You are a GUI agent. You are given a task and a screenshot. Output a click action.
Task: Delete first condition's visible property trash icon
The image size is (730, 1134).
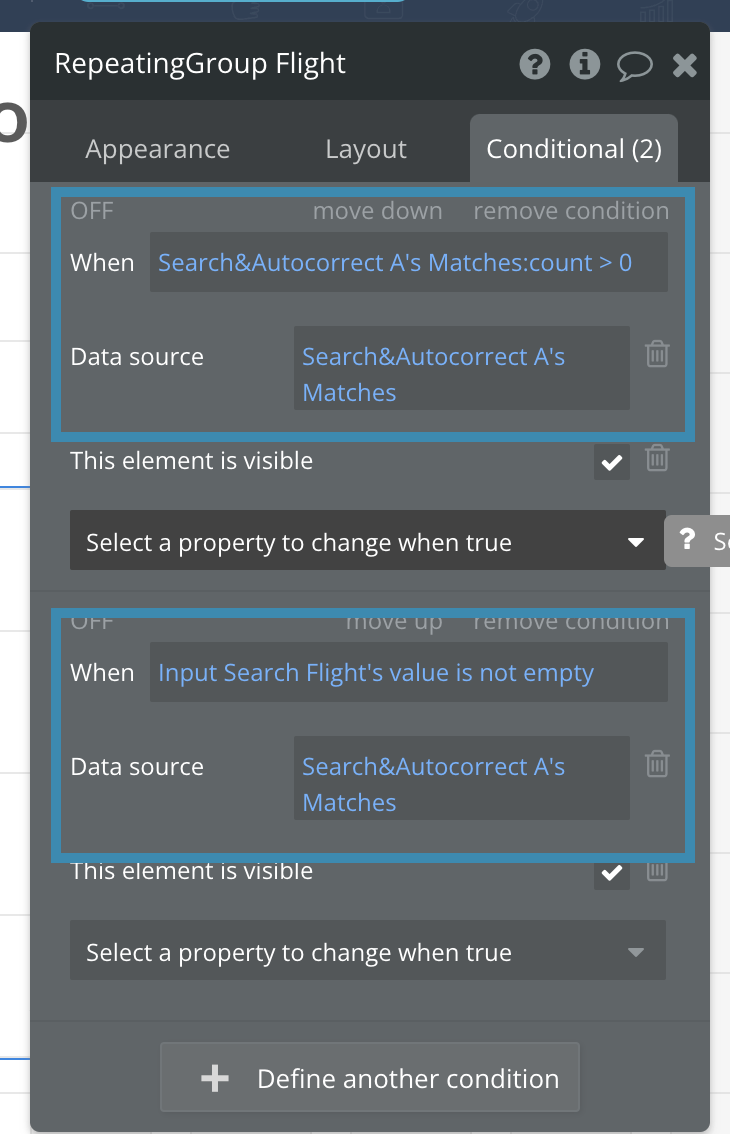coord(657,459)
